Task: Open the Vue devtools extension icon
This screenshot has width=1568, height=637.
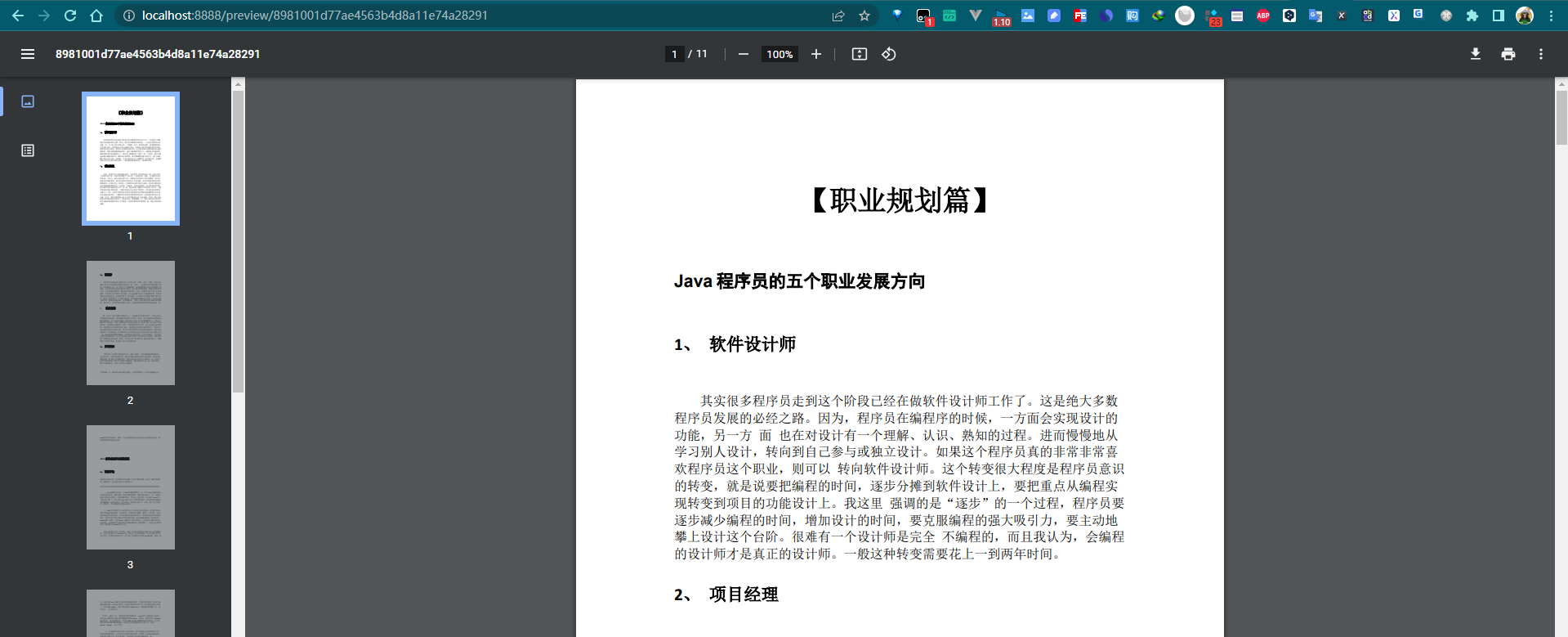Action: 976,15
